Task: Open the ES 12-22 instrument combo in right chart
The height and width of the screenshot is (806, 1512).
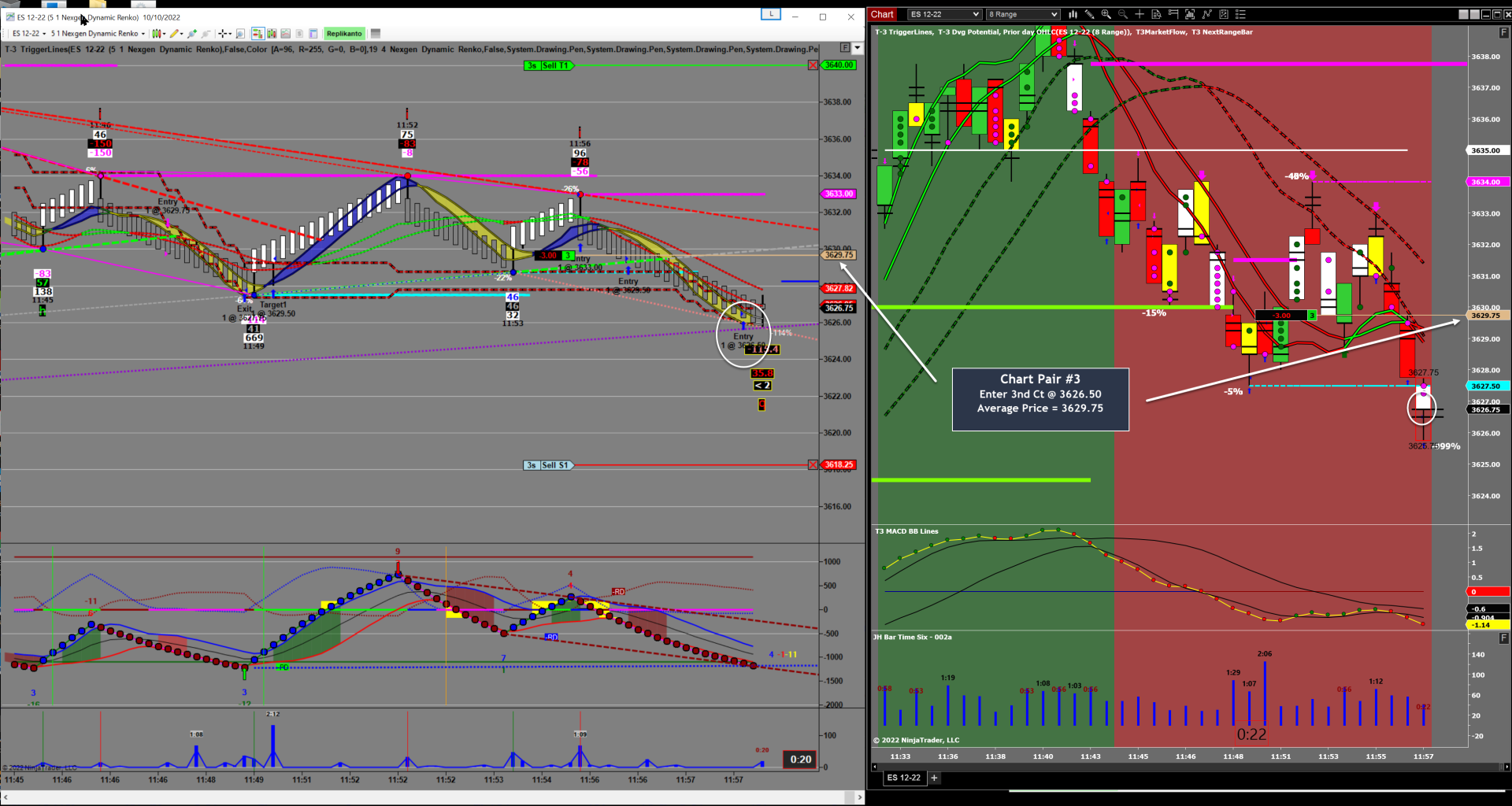Action: [944, 14]
